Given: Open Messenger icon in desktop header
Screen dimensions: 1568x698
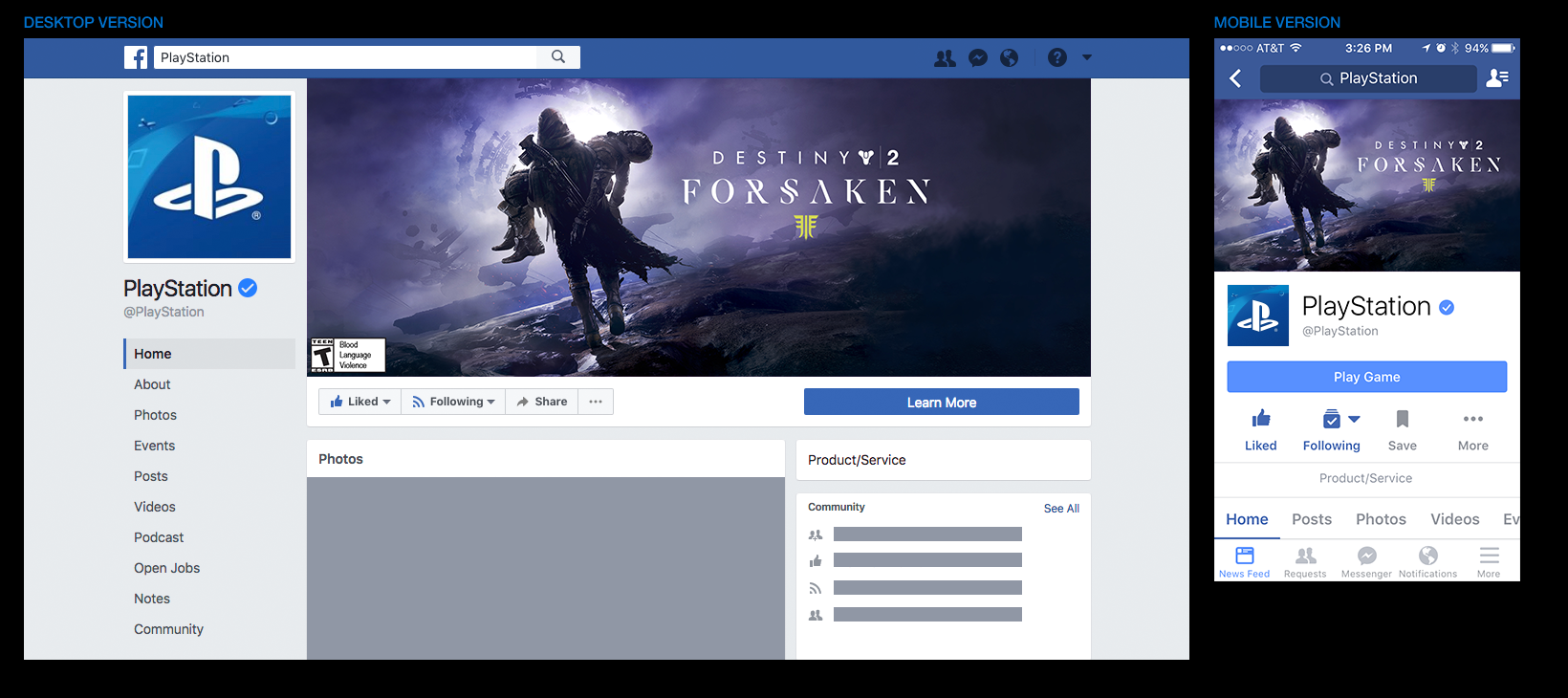Looking at the screenshot, I should 977,58.
